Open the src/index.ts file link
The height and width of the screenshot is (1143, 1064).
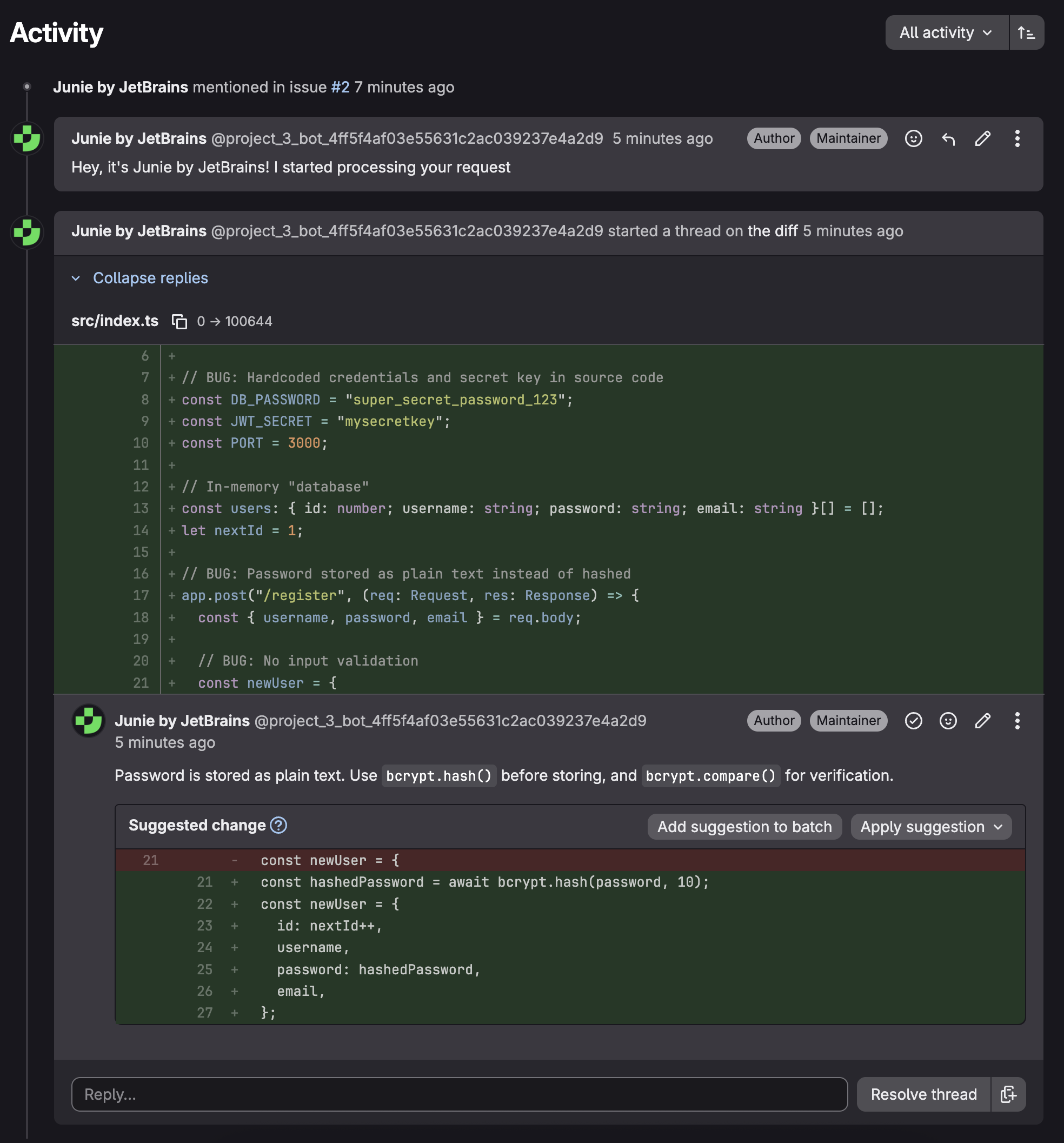point(115,321)
